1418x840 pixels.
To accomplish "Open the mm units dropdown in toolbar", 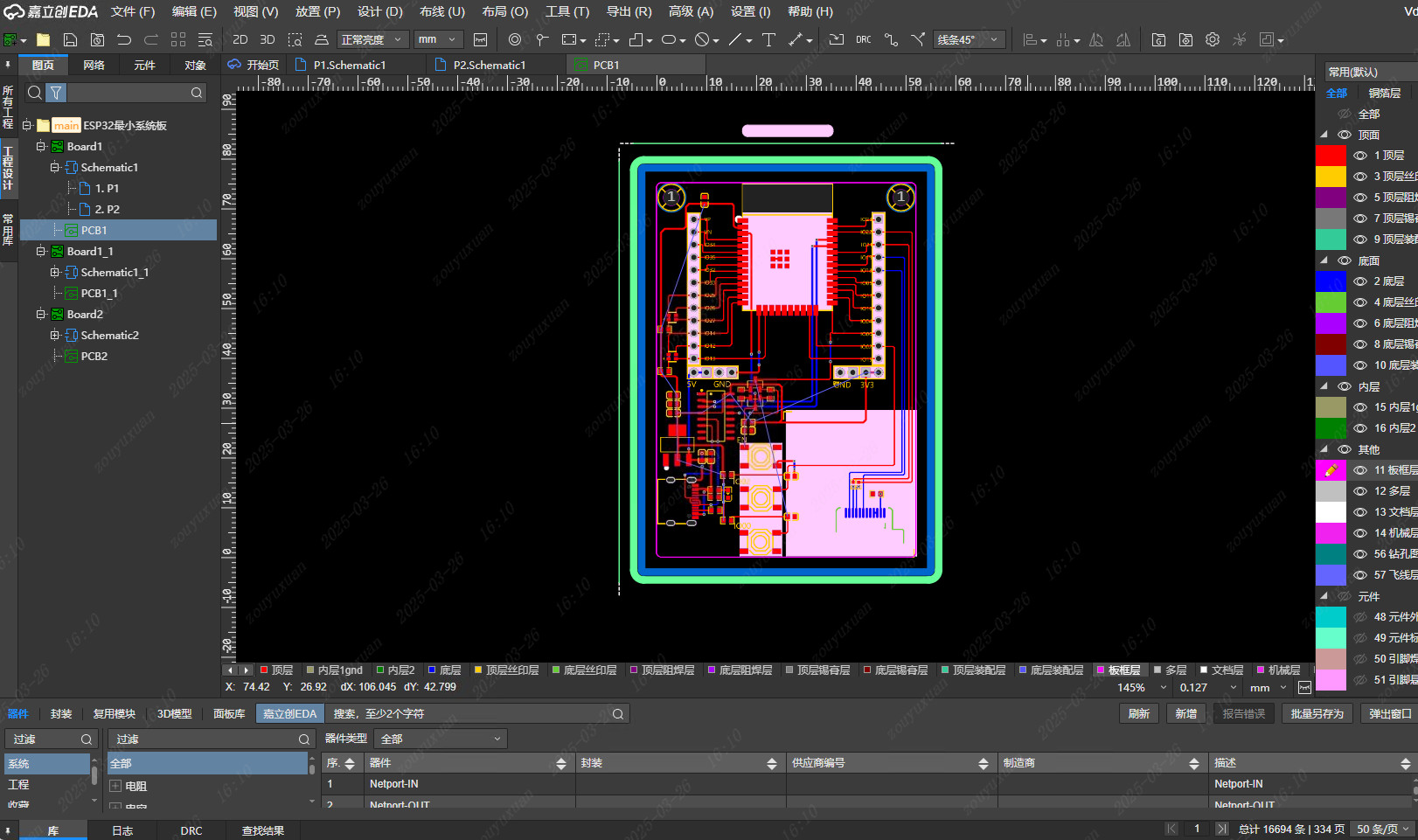I will pyautogui.click(x=437, y=40).
